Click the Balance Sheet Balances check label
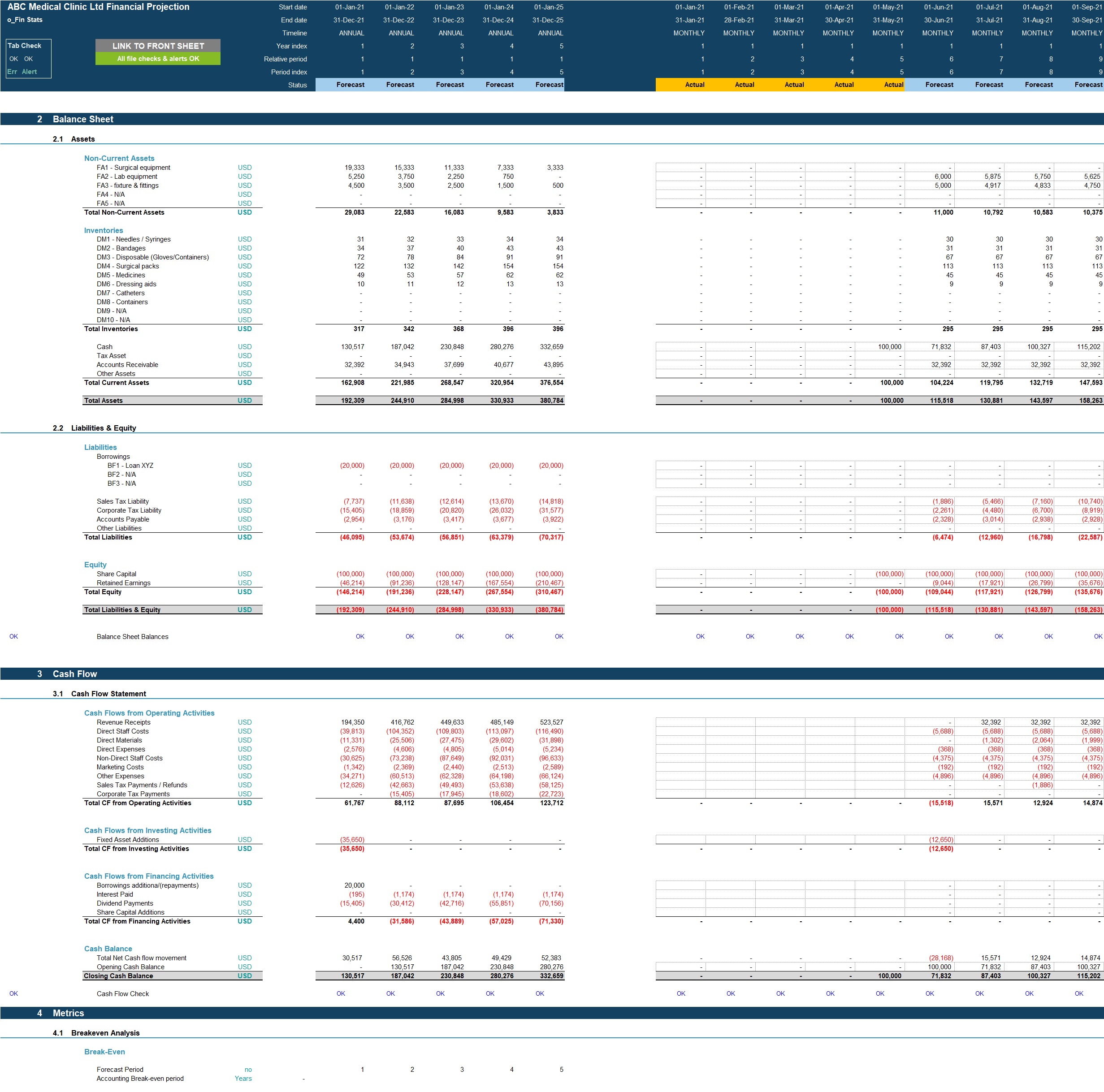Image resolution: width=1104 pixels, height=1092 pixels. coord(132,637)
